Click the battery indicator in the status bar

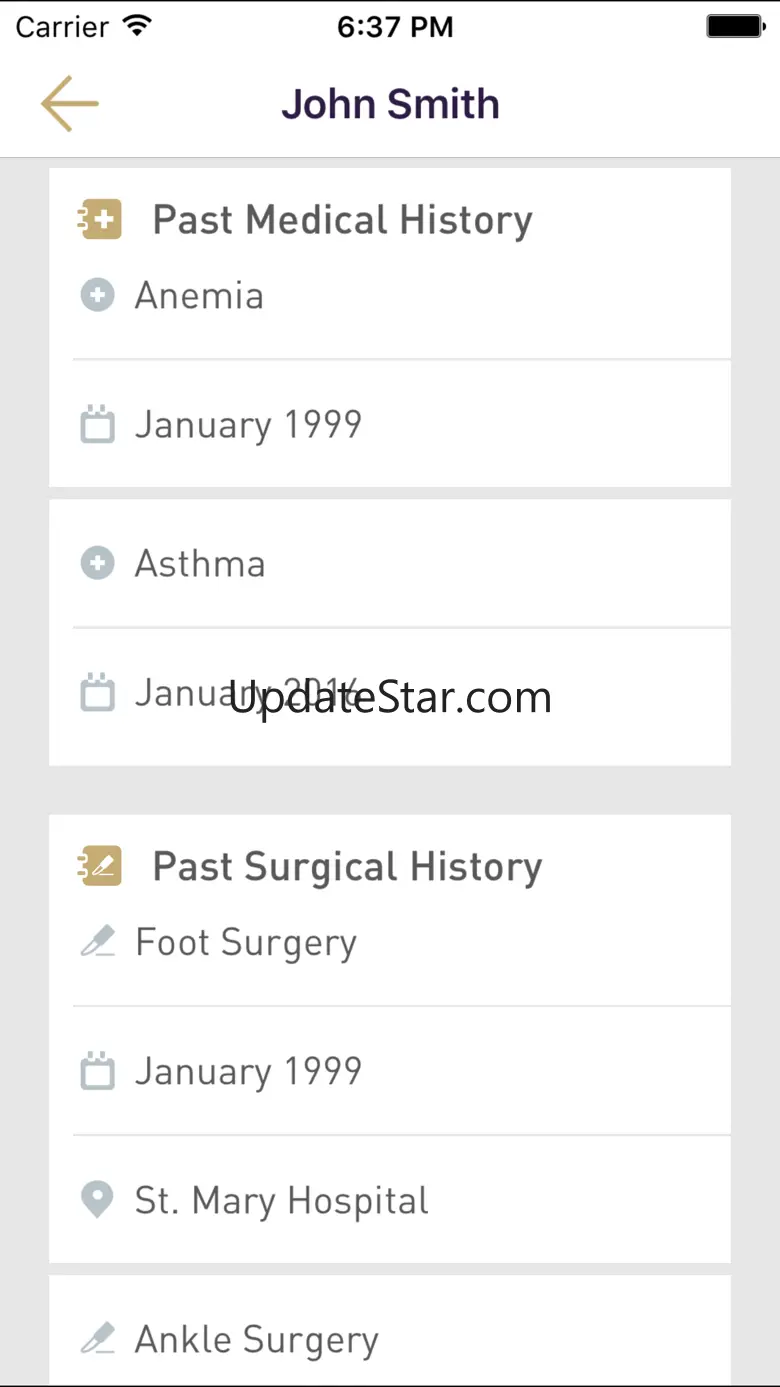coord(736,27)
